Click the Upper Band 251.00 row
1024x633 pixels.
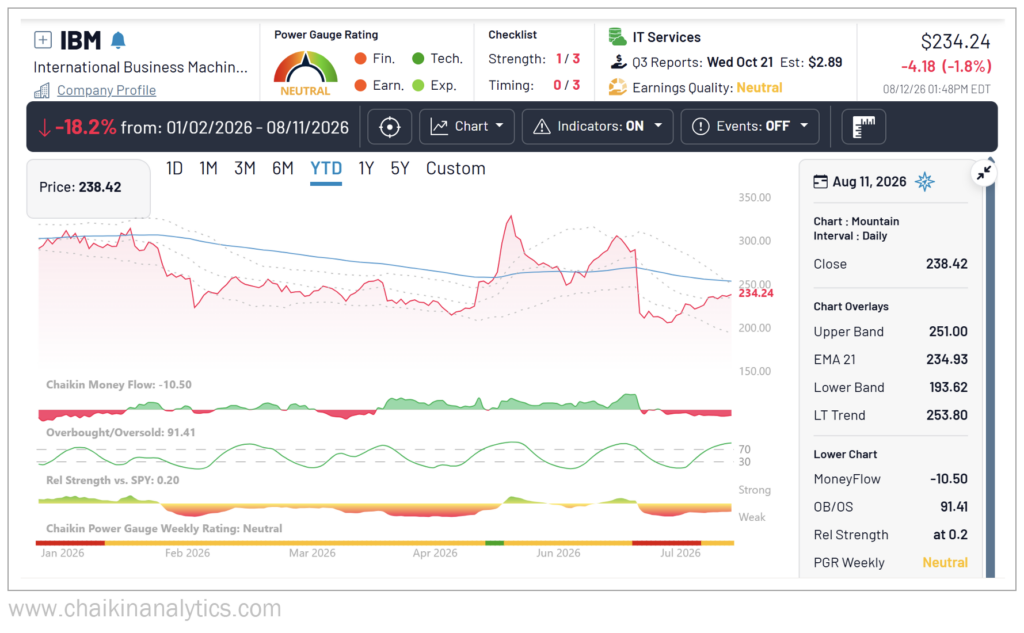point(890,332)
